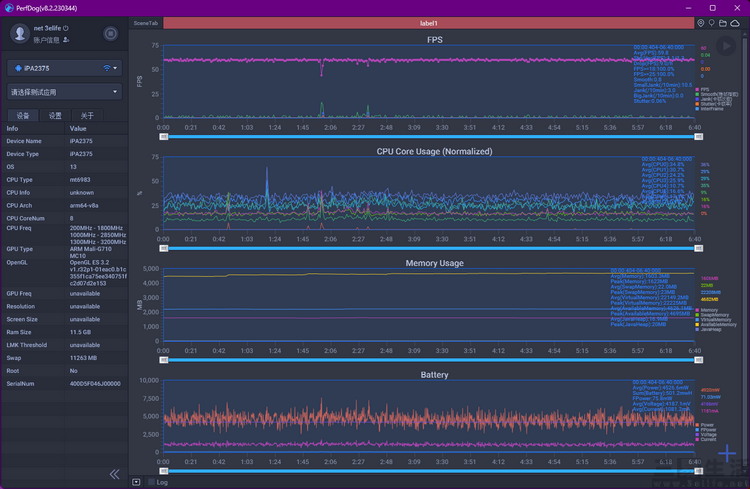Click the CPU Core Usage (Normalized) title
This screenshot has height=489, width=750.
[x=434, y=151]
